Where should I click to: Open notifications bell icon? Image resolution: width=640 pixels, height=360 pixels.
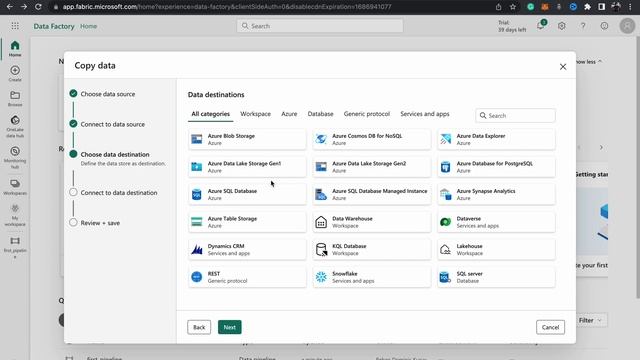[541, 25]
